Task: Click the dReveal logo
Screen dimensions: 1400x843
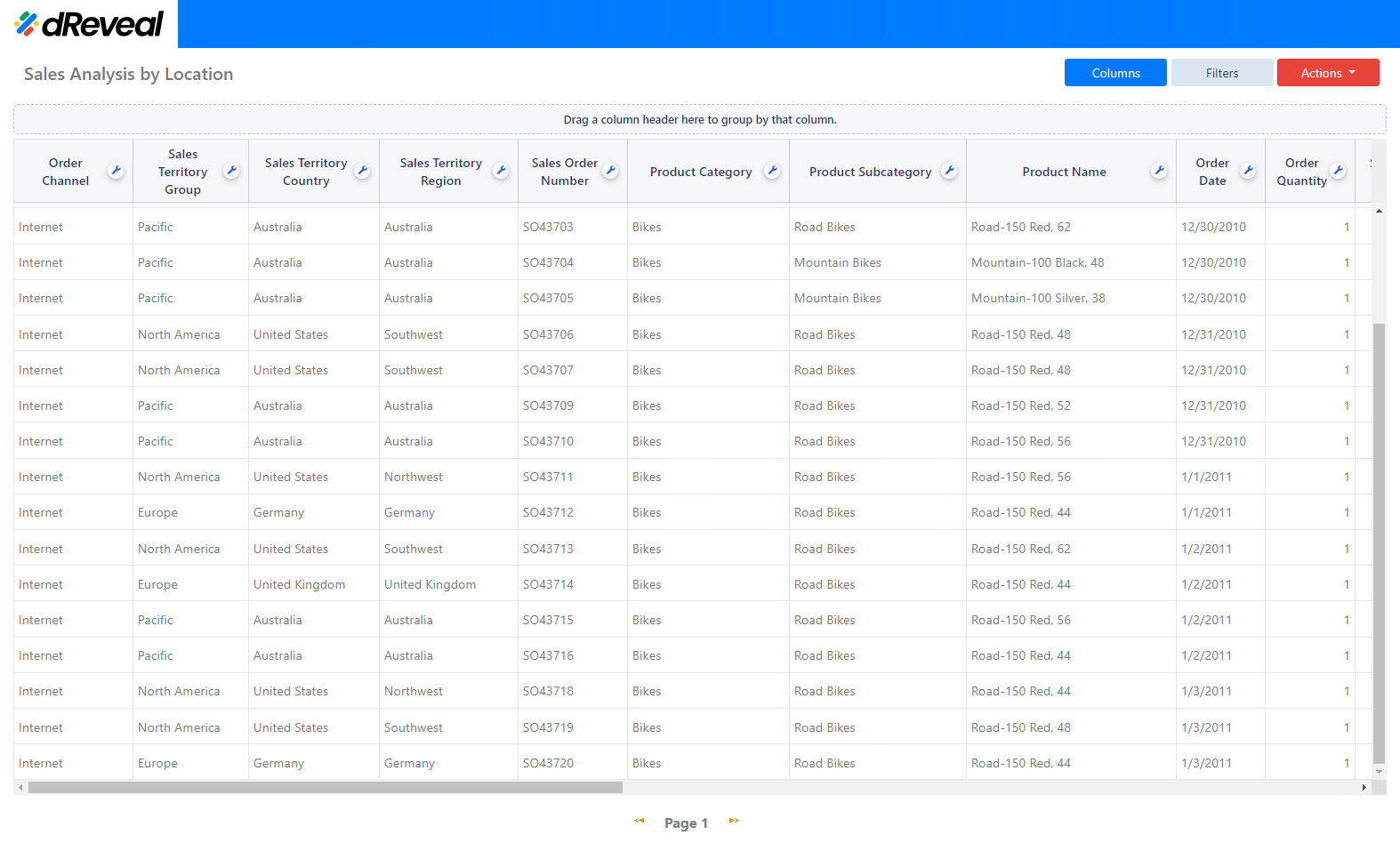Action: click(89, 24)
